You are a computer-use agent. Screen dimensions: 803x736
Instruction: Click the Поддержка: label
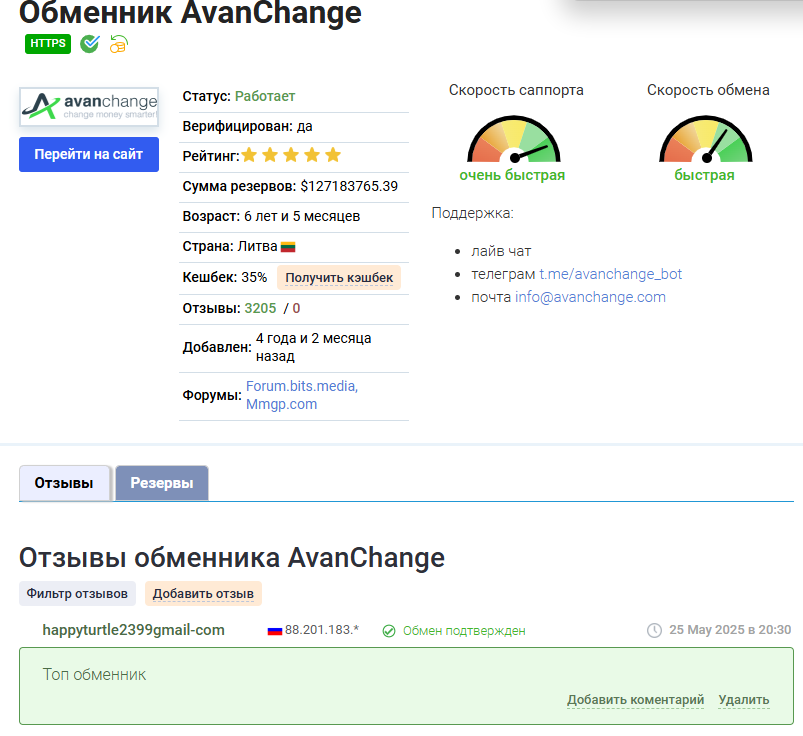coord(472,213)
